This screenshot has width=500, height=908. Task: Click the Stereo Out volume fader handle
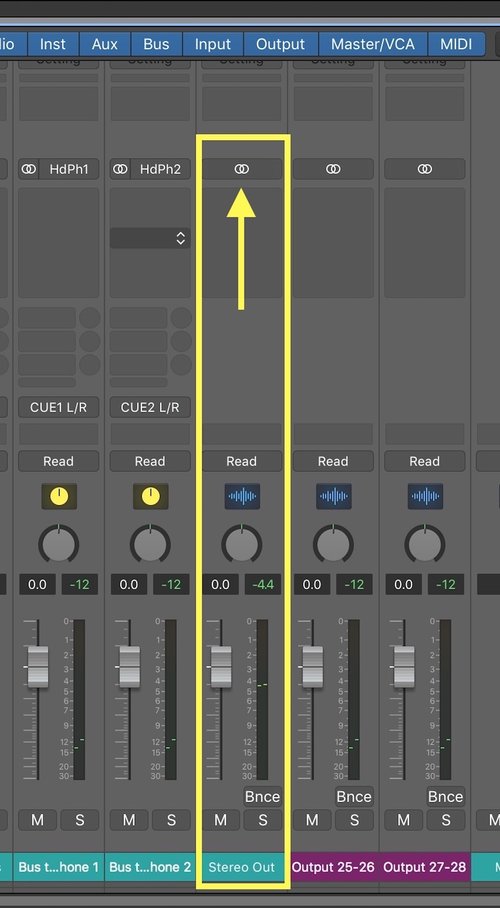[221, 667]
